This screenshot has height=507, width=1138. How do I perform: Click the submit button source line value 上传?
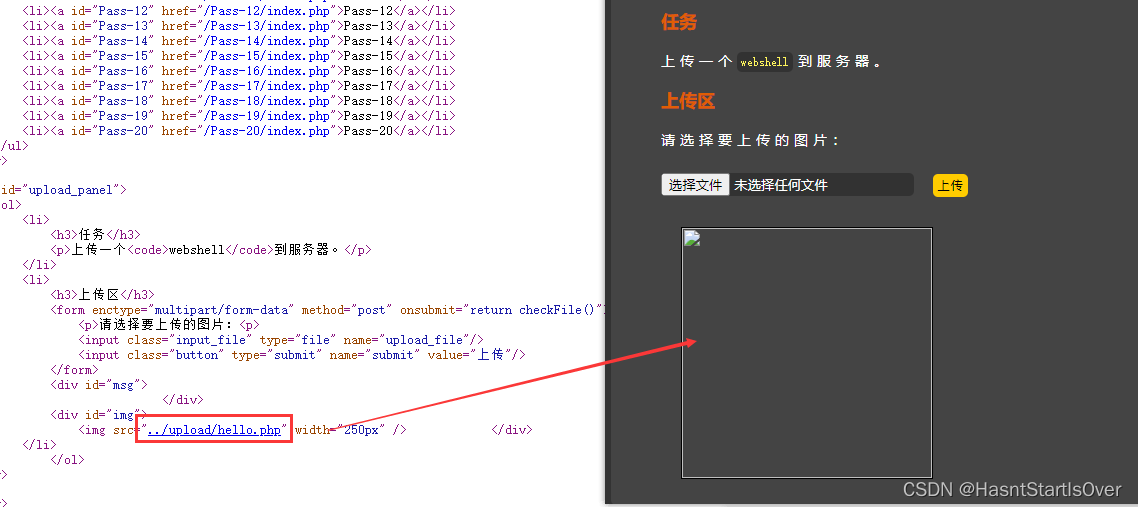pyautogui.click(x=491, y=355)
